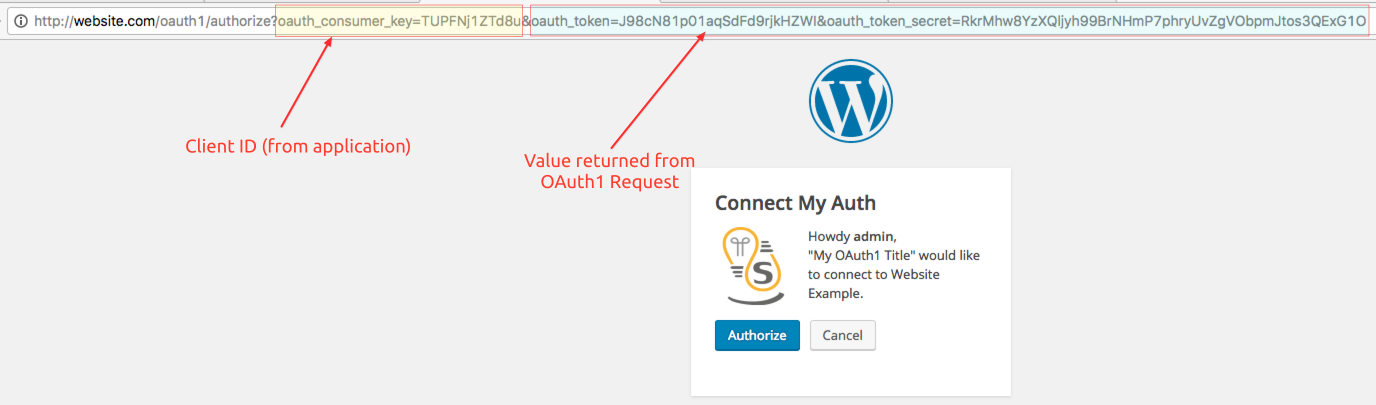Click the Cancel button
1376x405 pixels.
842,335
